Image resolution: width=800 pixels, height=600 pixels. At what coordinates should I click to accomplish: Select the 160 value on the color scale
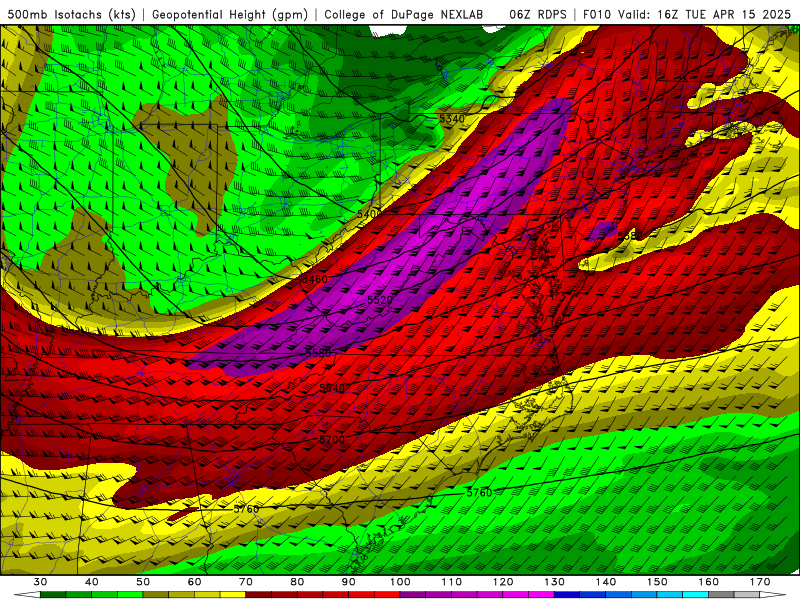709,582
